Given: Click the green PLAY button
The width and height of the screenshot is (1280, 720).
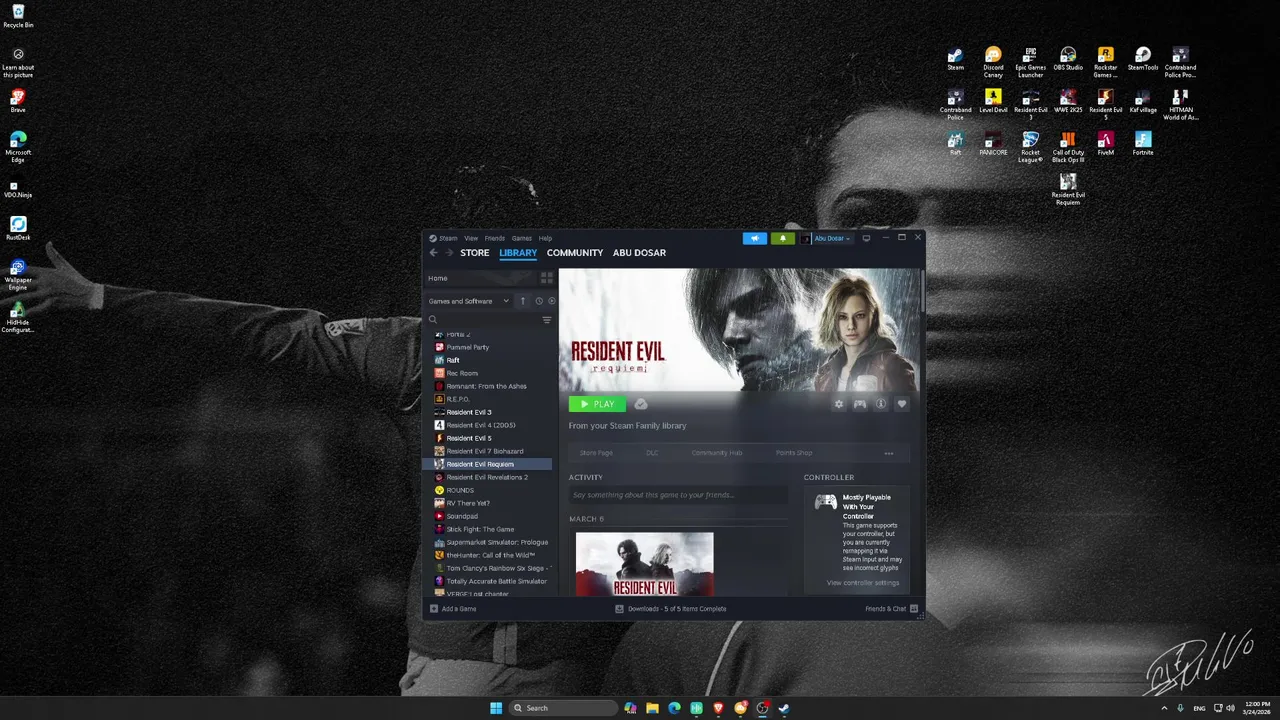Looking at the screenshot, I should 598,404.
